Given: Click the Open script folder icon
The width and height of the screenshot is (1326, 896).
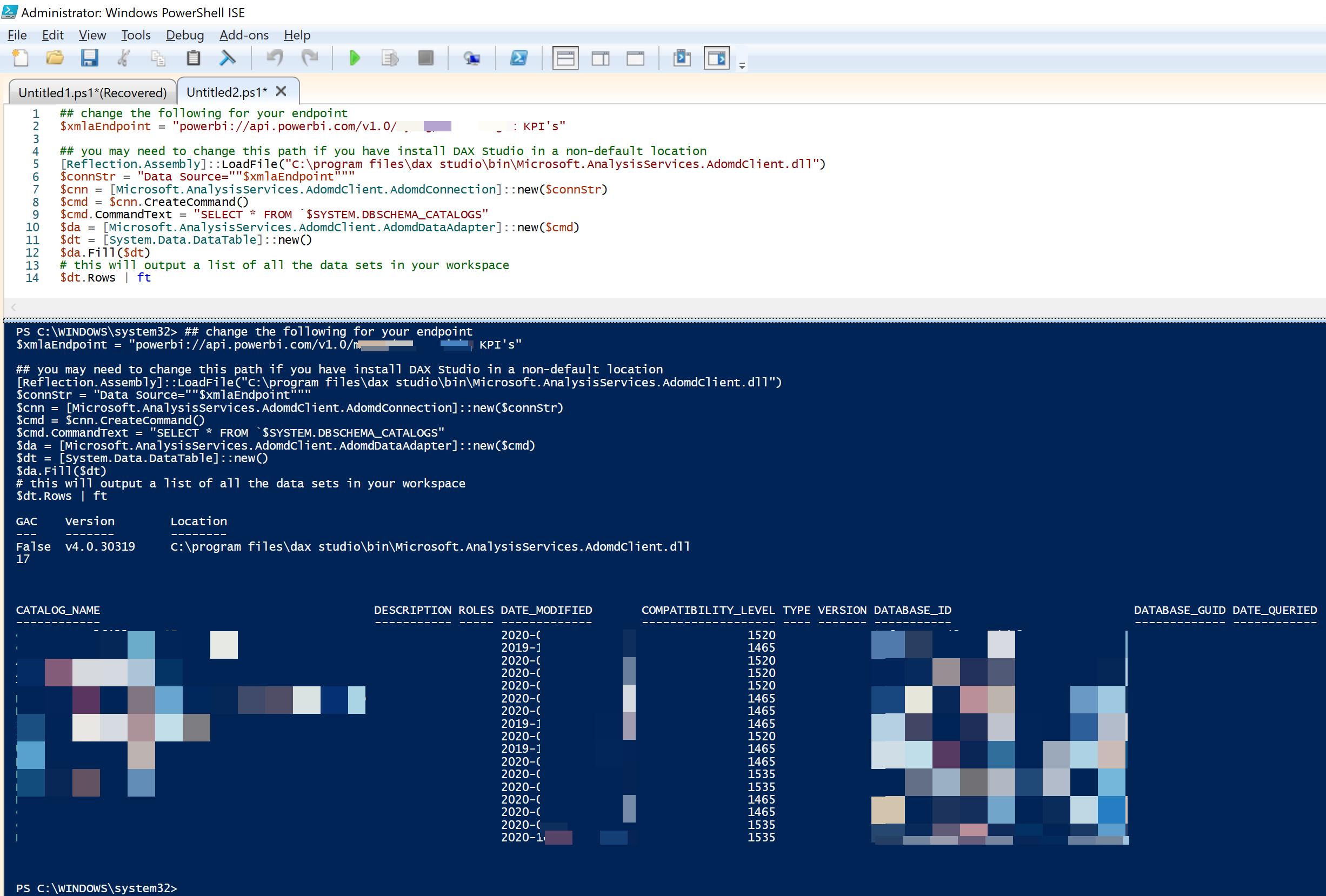Looking at the screenshot, I should click(x=55, y=58).
